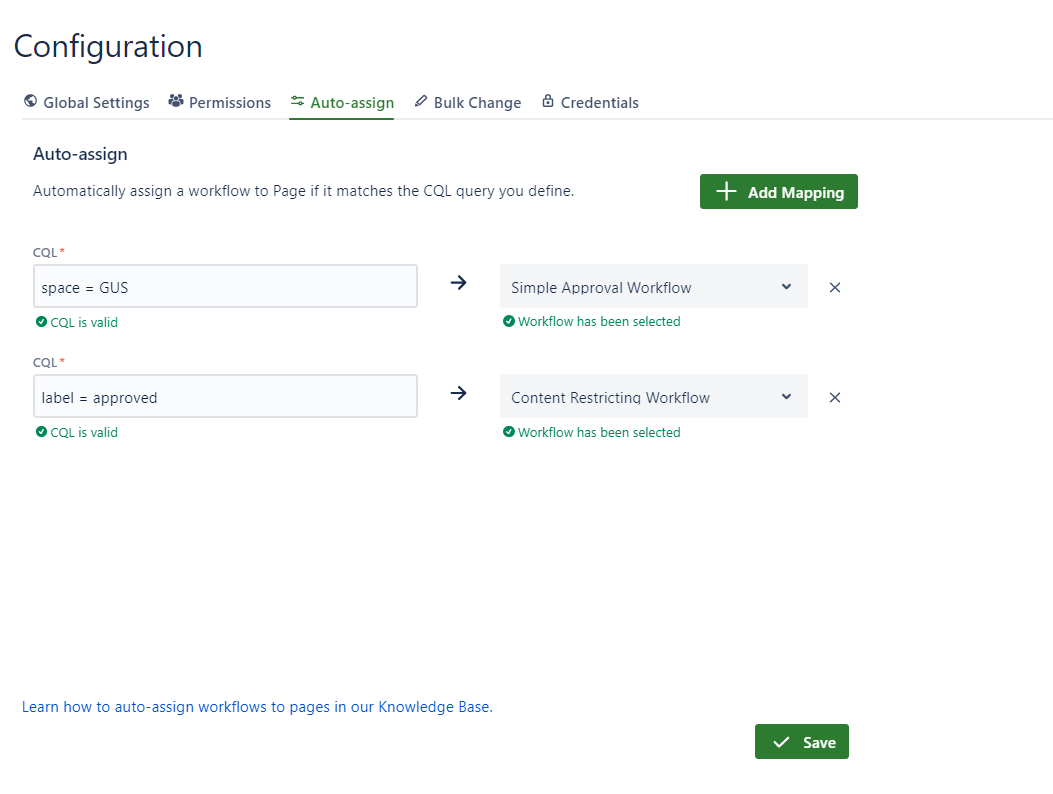Click the checkmark under Simple Approval Workflow
The width and height of the screenshot is (1053, 794).
coord(509,322)
